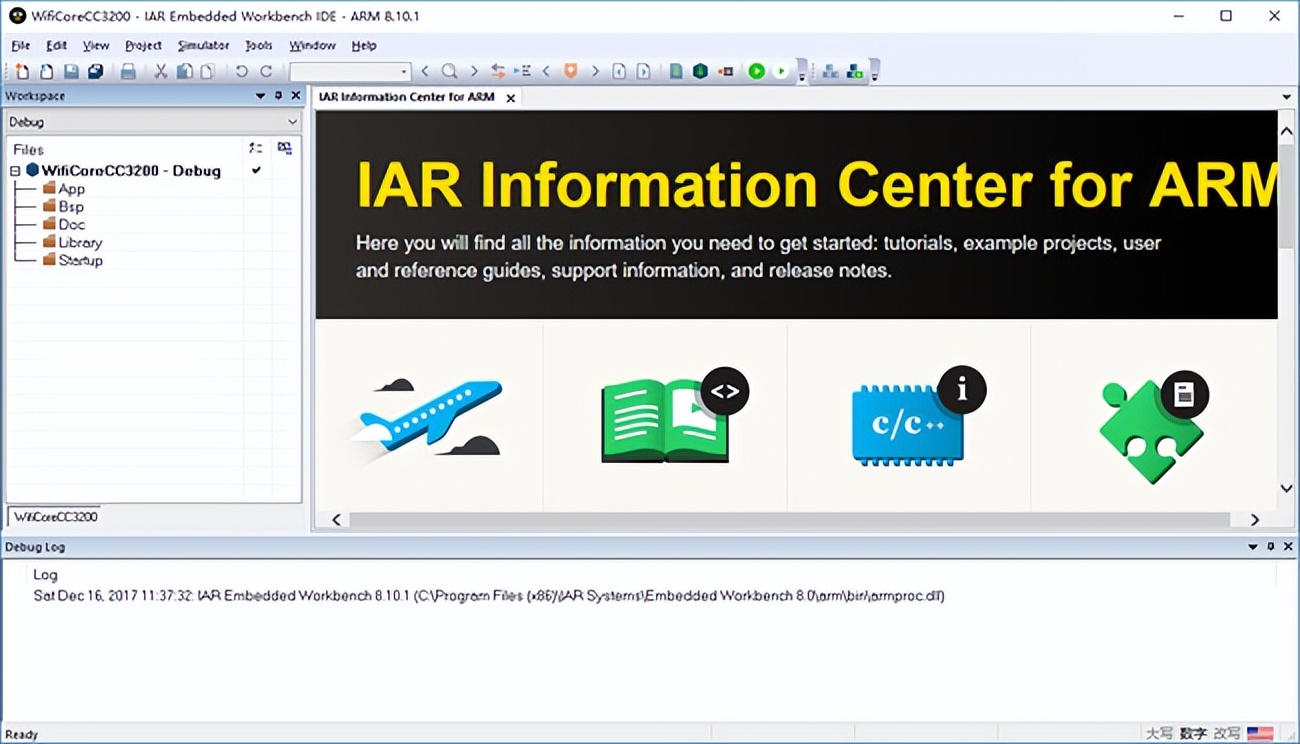Collapse the WifiCoreCC3200 project tree node
Screen dimensions: 1300x744
point(15,171)
